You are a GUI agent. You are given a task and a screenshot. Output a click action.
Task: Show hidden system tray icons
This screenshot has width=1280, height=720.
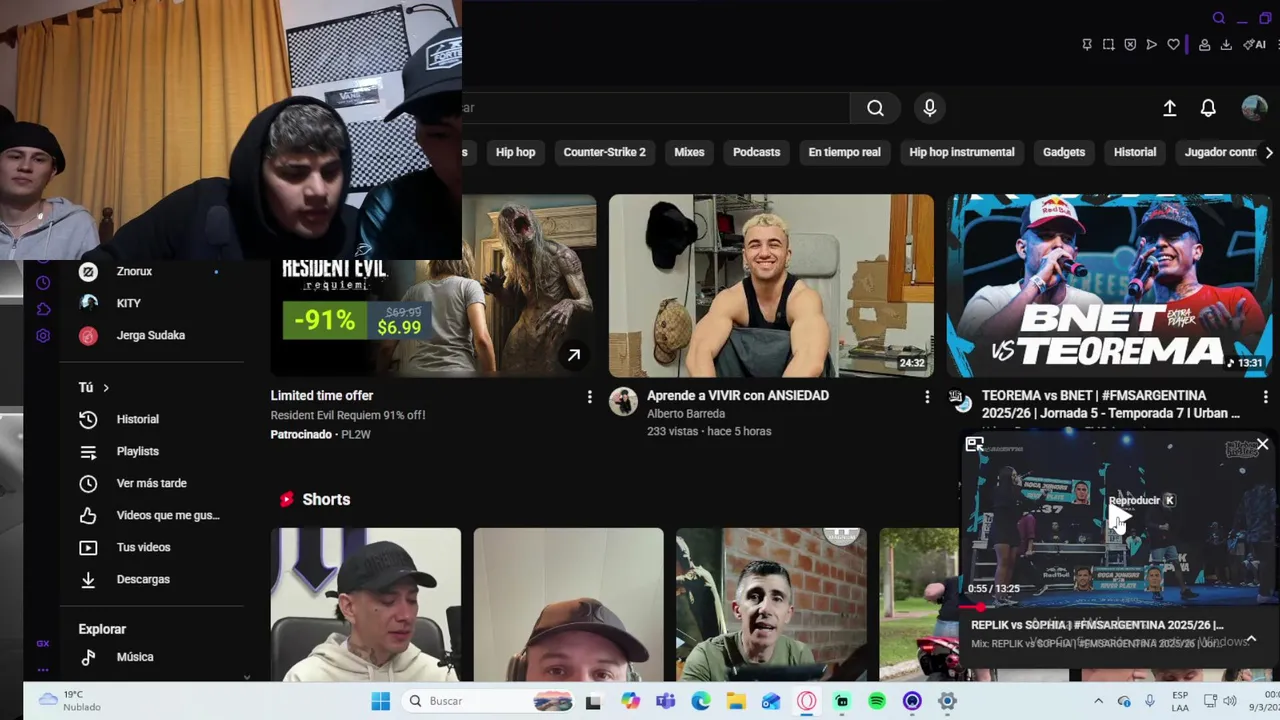pos(1098,701)
